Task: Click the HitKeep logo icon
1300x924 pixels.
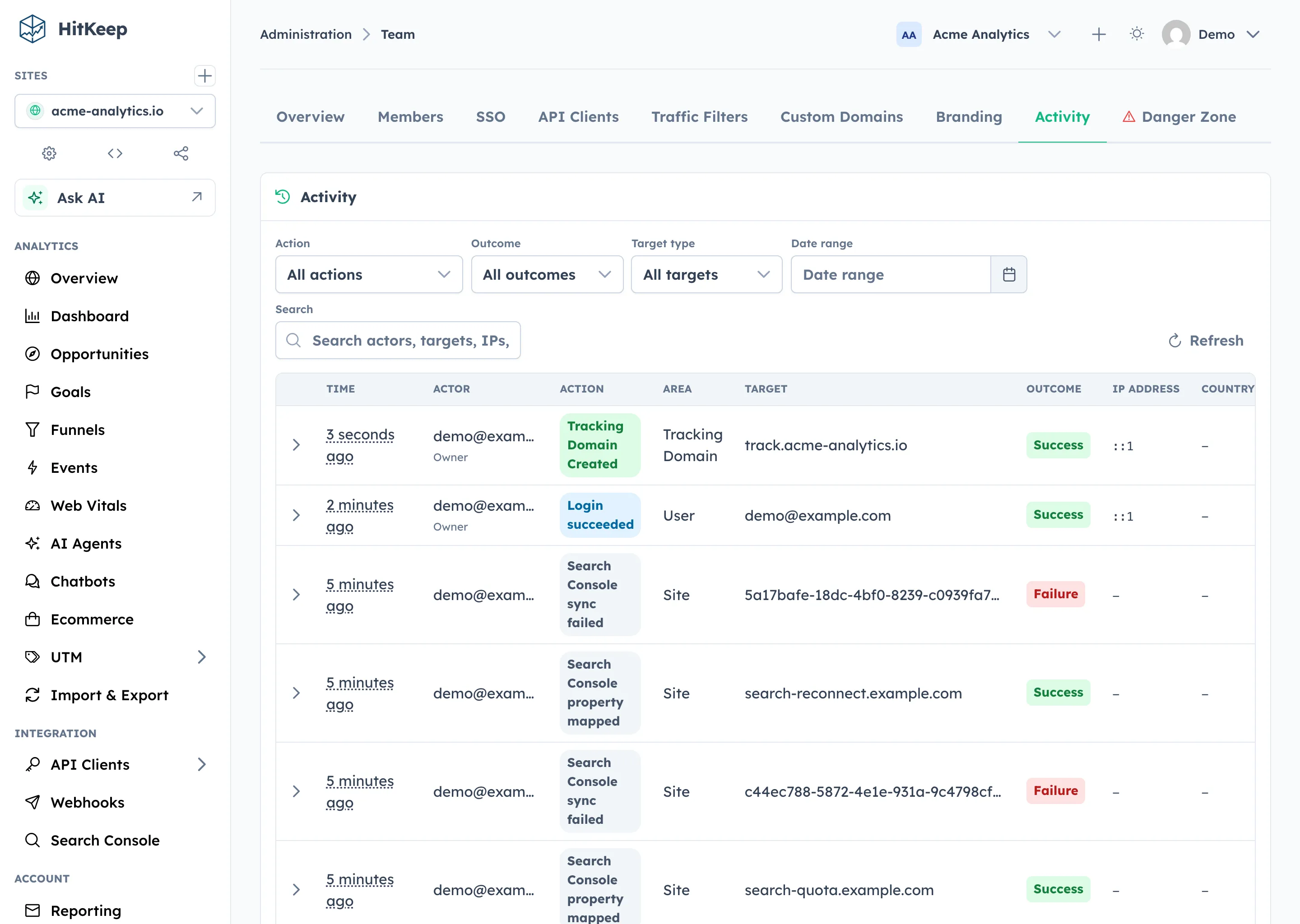Action: click(32, 29)
